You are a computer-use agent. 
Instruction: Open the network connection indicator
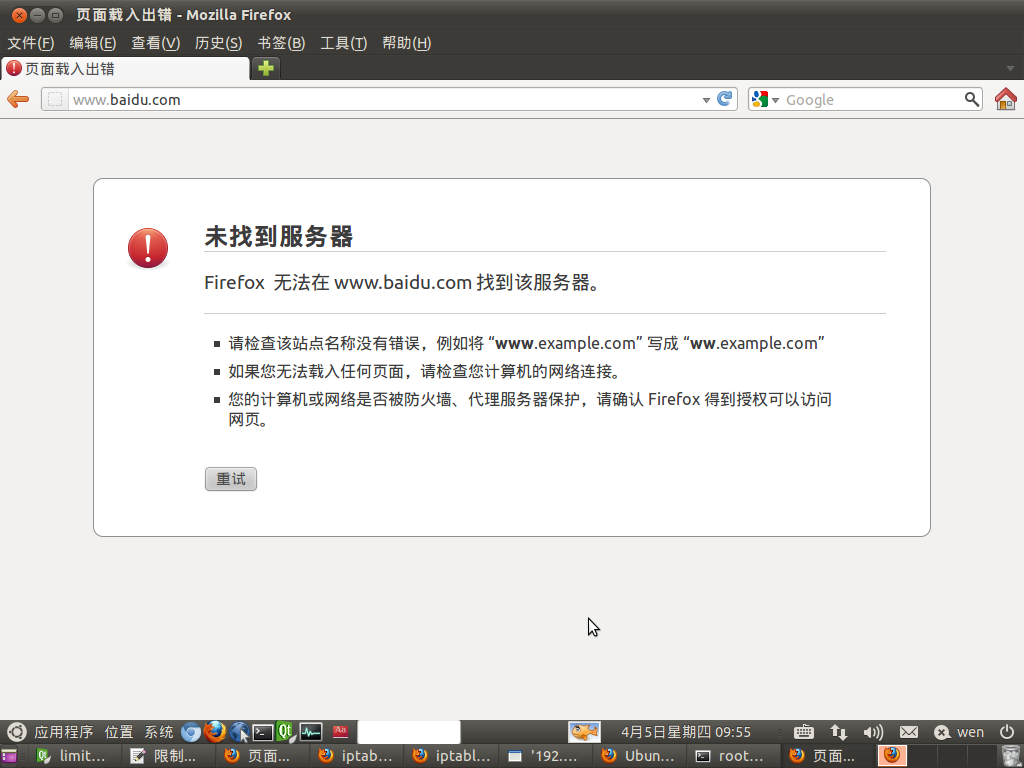pos(839,732)
